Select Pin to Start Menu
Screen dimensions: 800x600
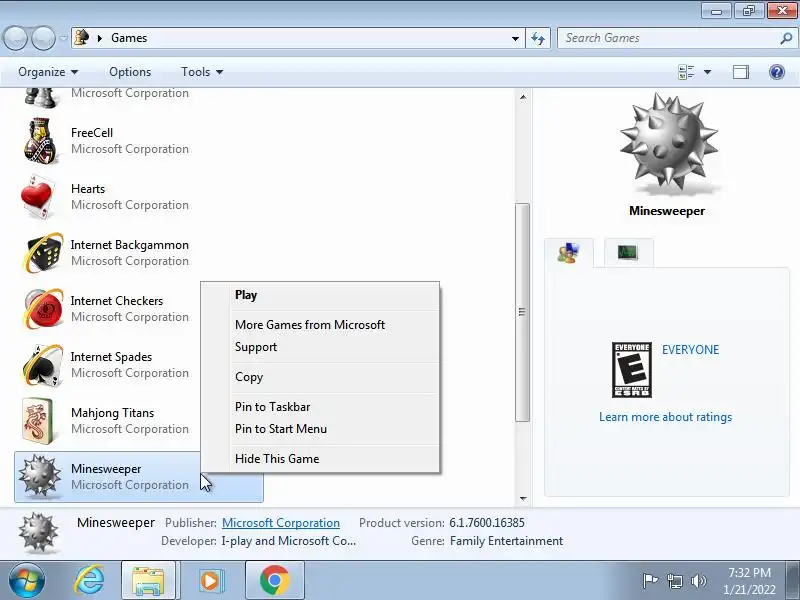(x=320, y=429)
